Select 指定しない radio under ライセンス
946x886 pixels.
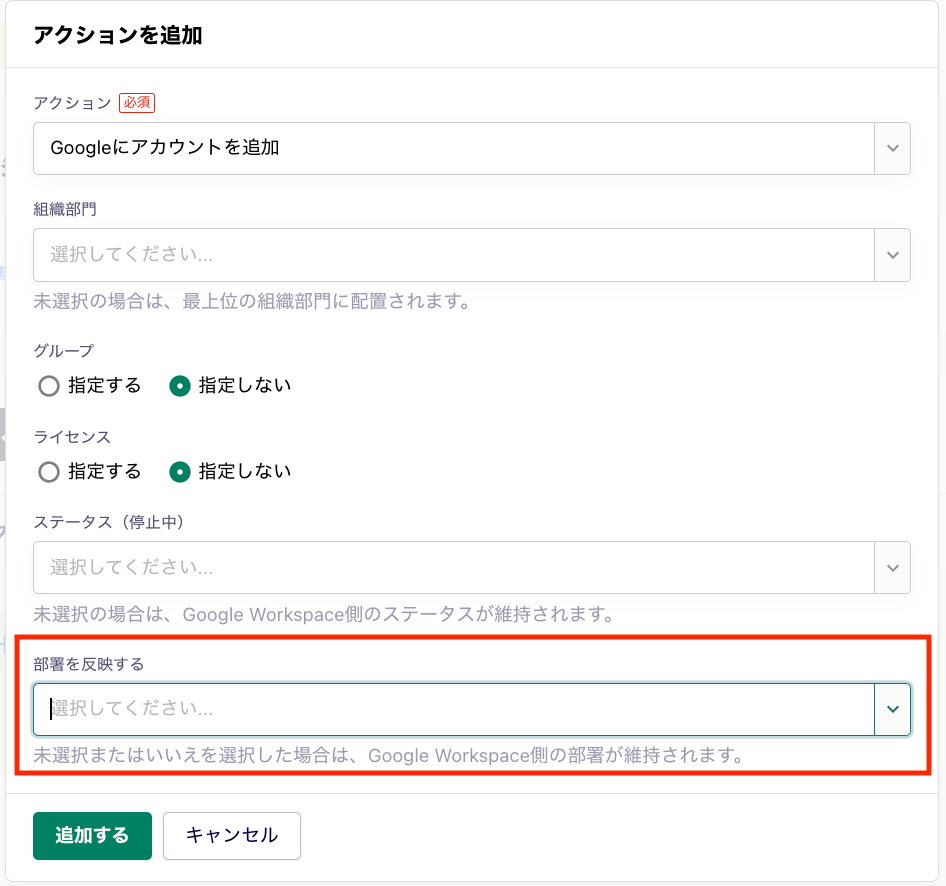point(180,471)
